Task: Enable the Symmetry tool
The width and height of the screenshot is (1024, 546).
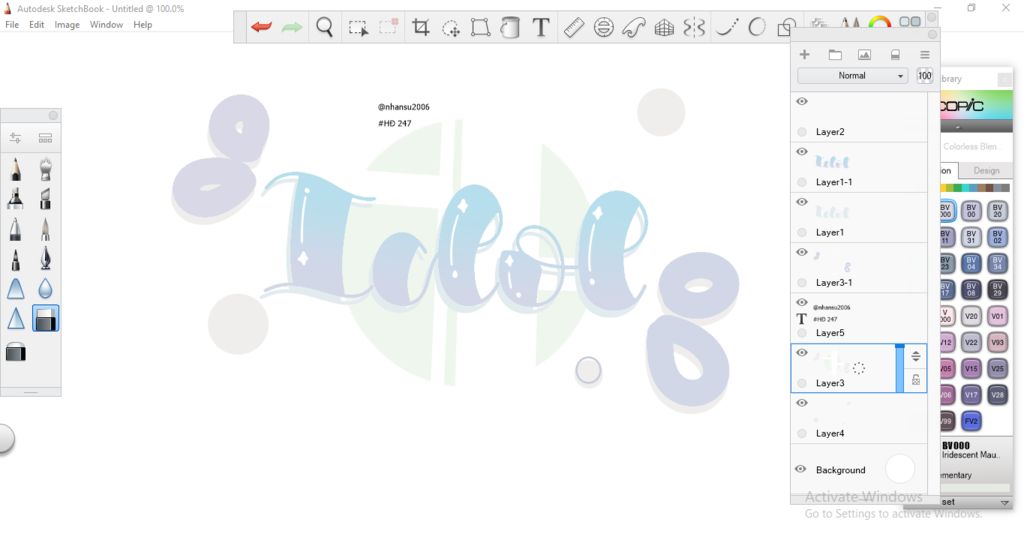Action: tap(694, 28)
